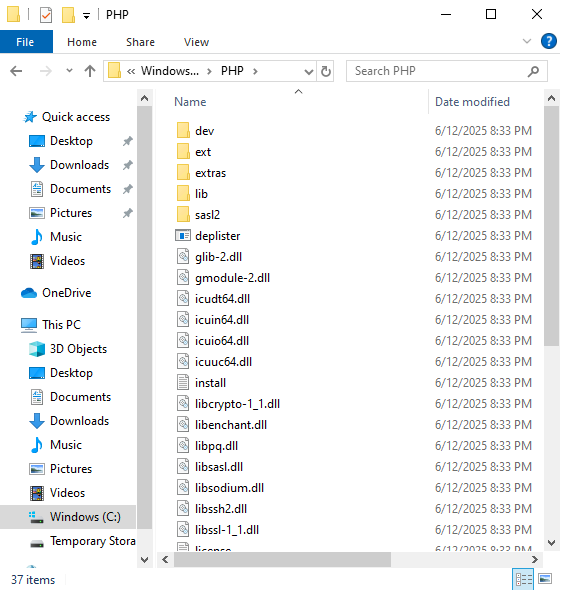The height and width of the screenshot is (590, 561).
Task: Click the Windows... breadcrumb segment
Action: click(170, 71)
